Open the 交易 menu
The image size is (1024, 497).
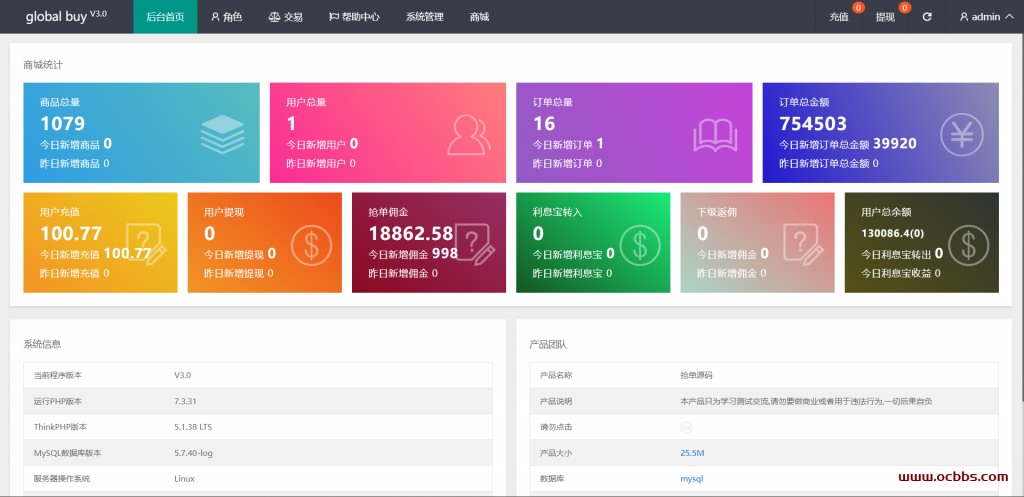click(285, 17)
